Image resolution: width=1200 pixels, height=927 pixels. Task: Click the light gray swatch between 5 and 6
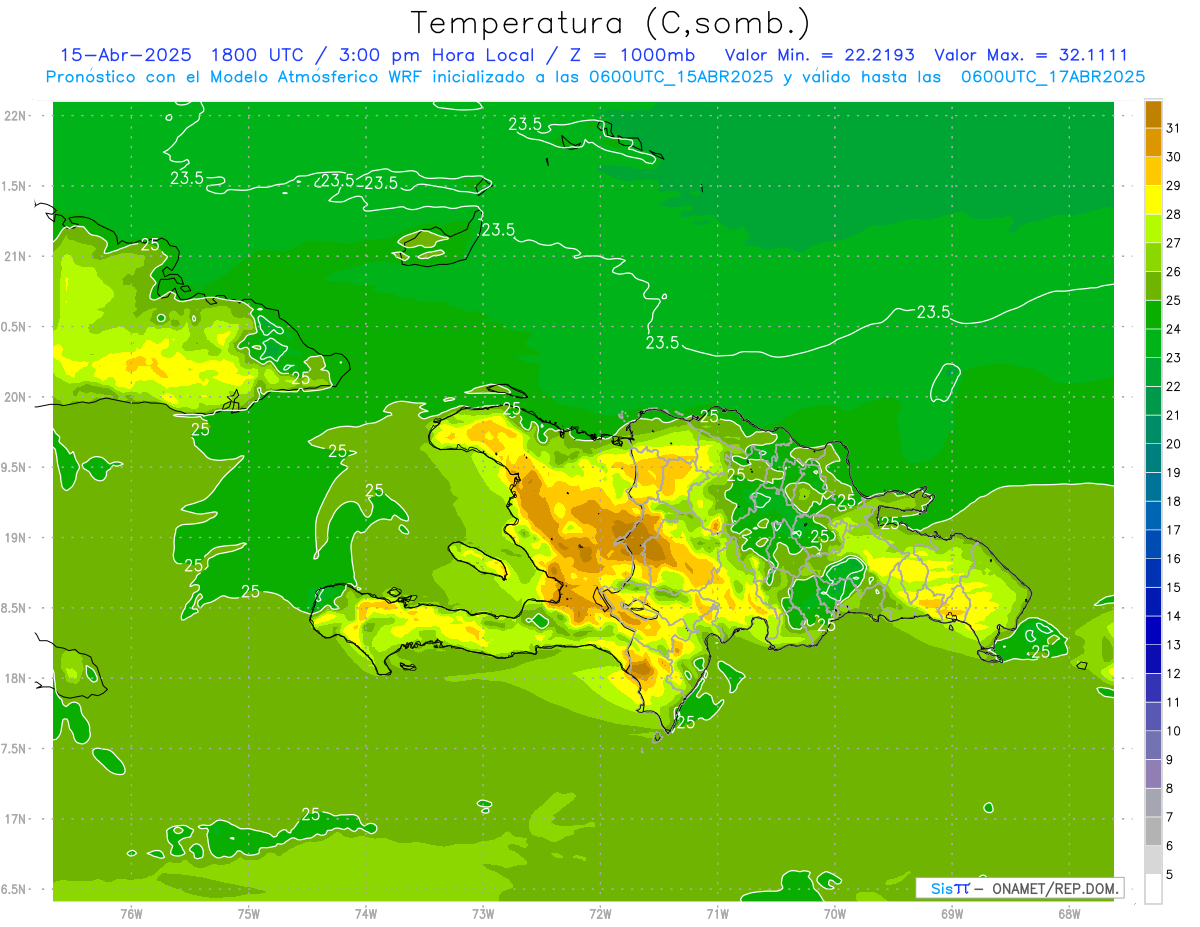1153,860
